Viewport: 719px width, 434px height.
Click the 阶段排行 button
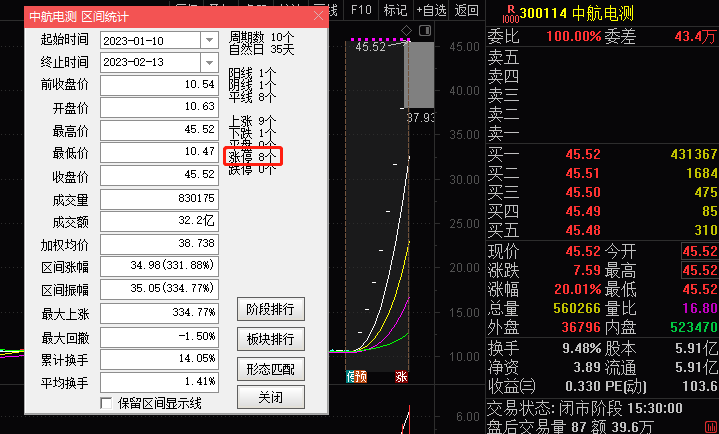point(271,309)
